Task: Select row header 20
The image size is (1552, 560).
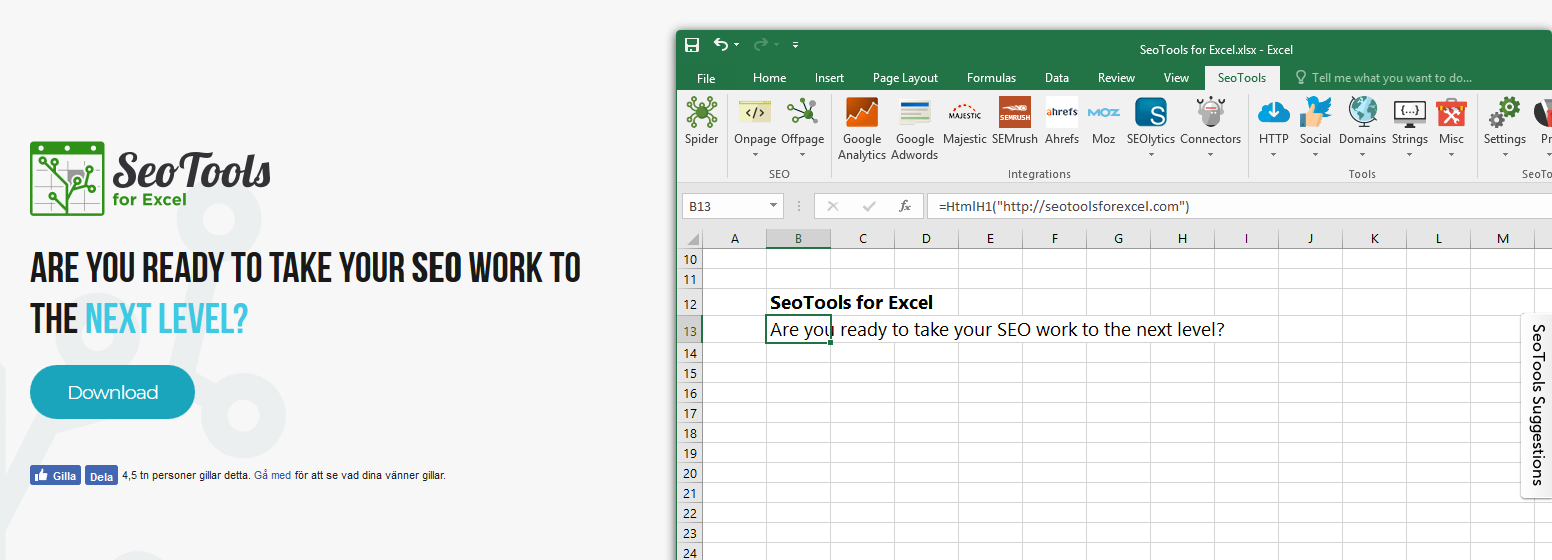Action: click(691, 473)
